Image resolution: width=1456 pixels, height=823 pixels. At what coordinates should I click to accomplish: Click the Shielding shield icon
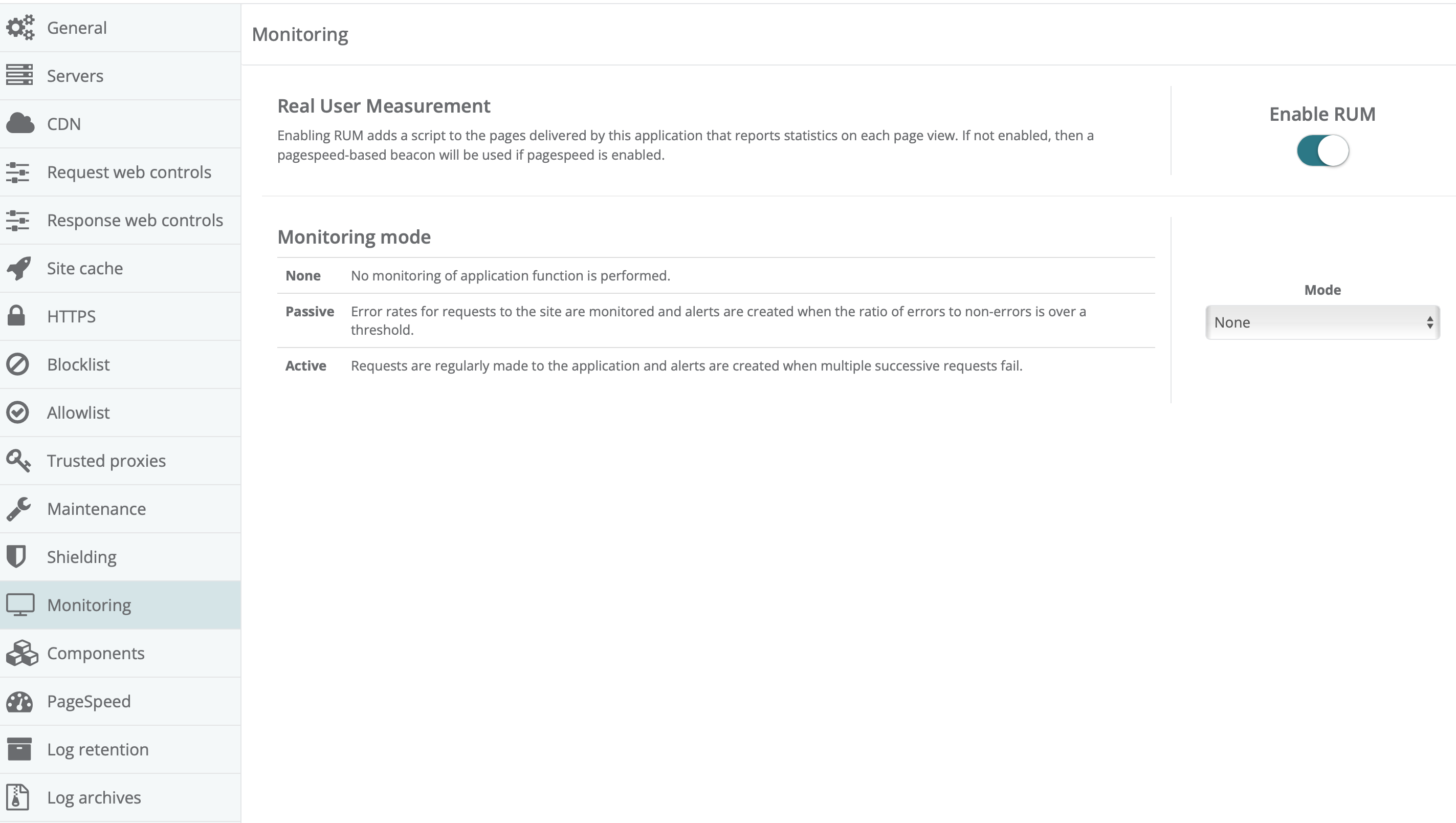[x=16, y=556]
